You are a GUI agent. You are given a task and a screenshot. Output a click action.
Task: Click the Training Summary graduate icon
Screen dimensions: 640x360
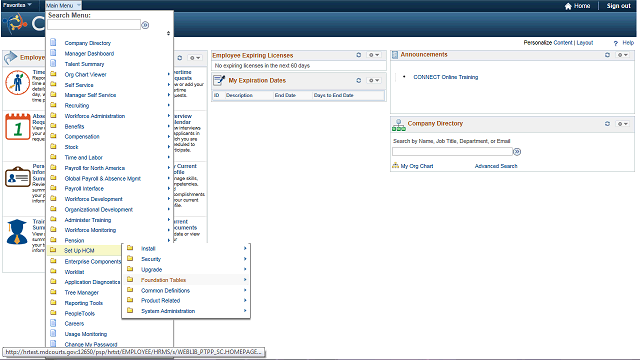coord(17,231)
